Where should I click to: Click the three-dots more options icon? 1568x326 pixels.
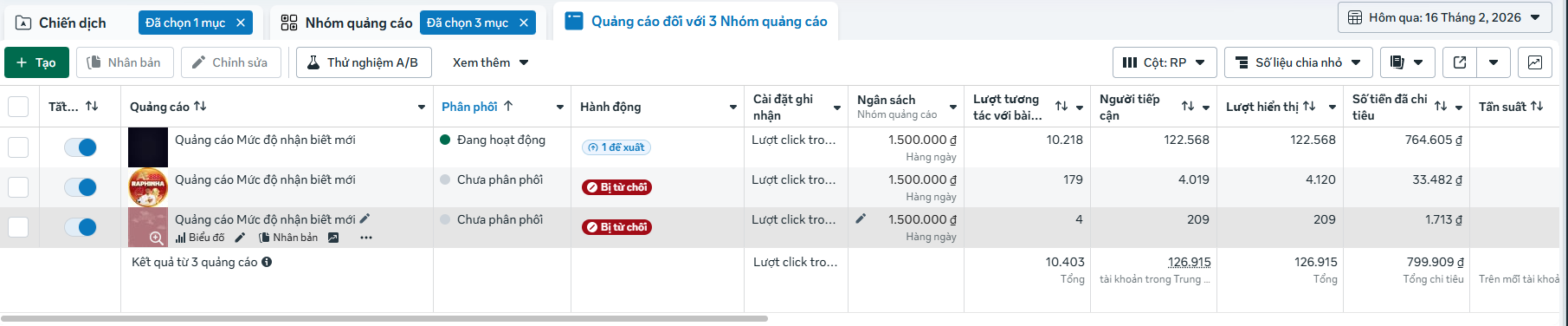coord(366,238)
